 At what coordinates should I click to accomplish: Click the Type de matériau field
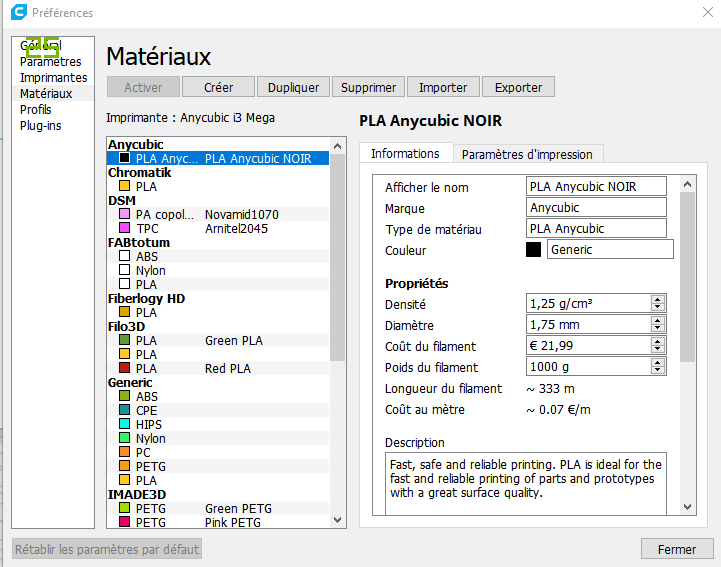596,229
